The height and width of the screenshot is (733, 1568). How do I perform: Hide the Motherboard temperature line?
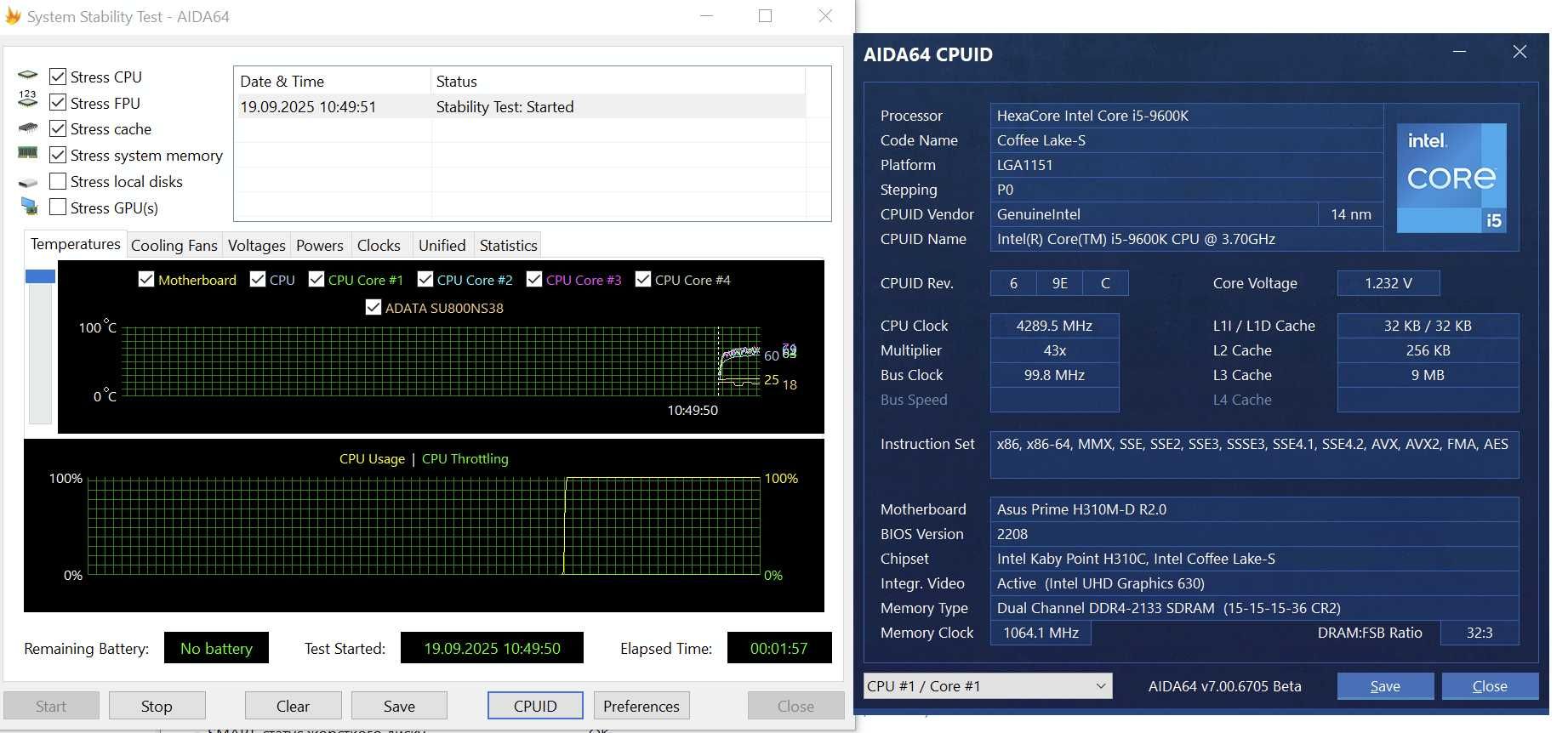[146, 279]
